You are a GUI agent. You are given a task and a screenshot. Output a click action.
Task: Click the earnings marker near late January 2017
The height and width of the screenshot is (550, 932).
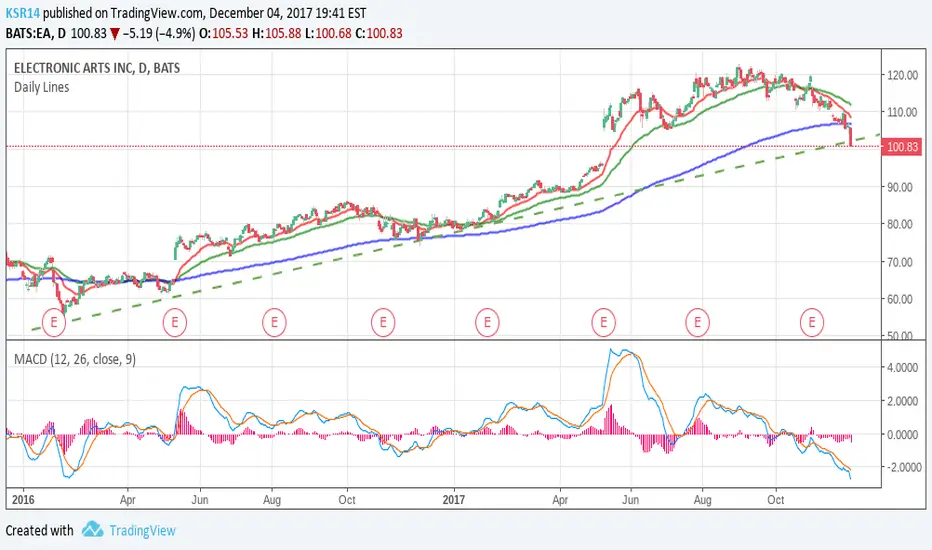[x=487, y=323]
